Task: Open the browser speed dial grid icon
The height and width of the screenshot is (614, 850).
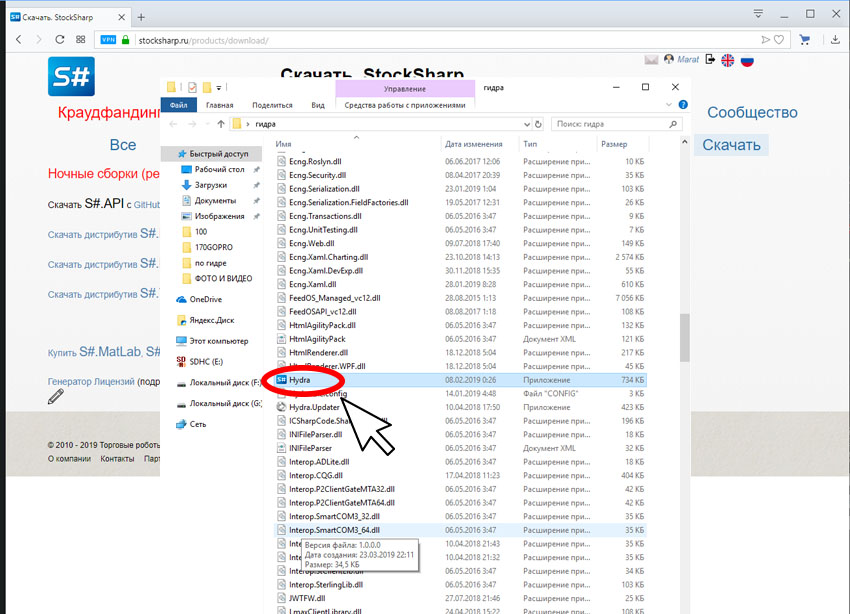Action: point(81,40)
